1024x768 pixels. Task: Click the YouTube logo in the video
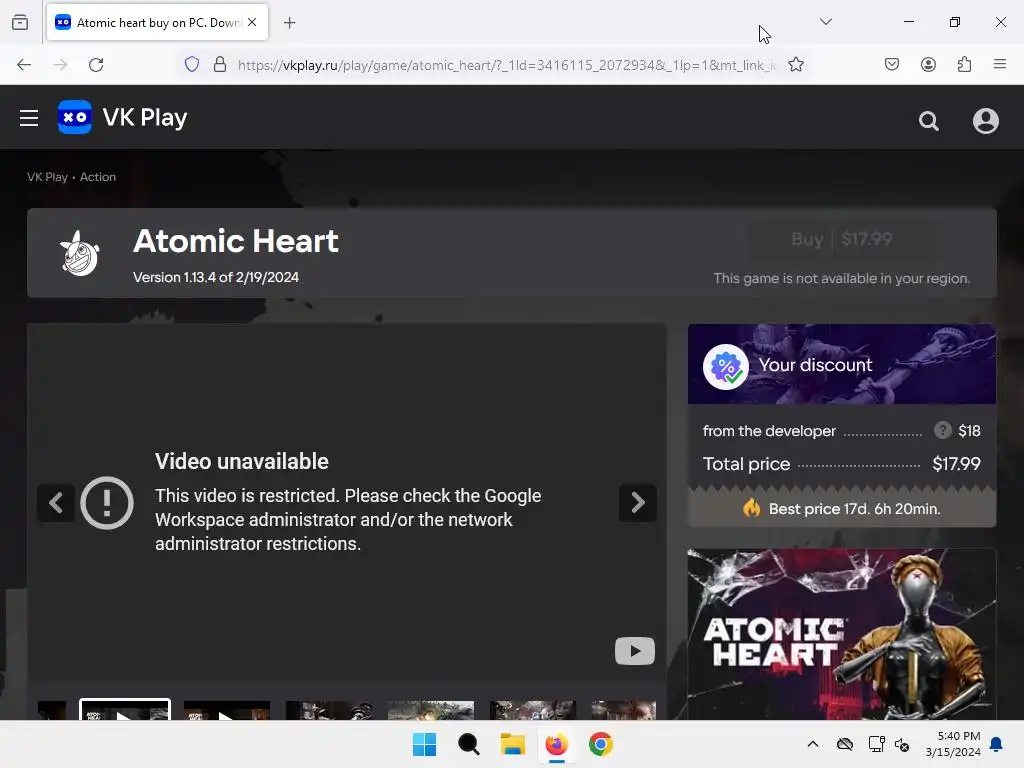[x=635, y=650]
